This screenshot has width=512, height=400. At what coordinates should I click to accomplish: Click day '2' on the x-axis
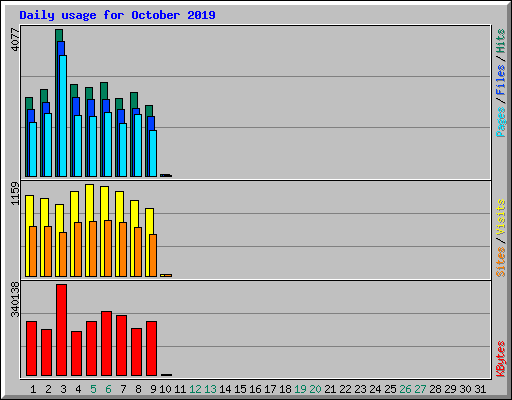48,389
